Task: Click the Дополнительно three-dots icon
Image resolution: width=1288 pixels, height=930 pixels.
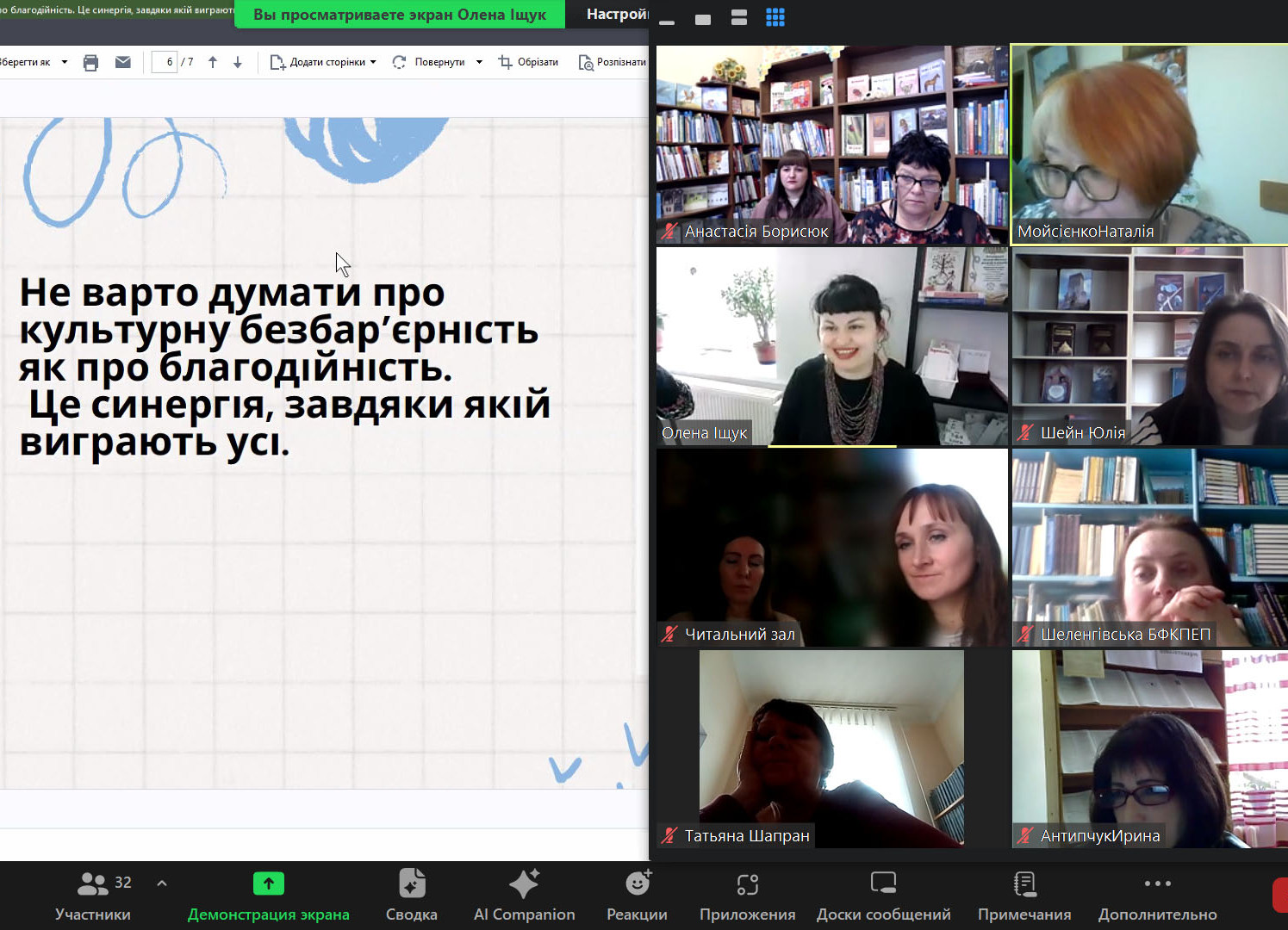Action: coord(1158,883)
